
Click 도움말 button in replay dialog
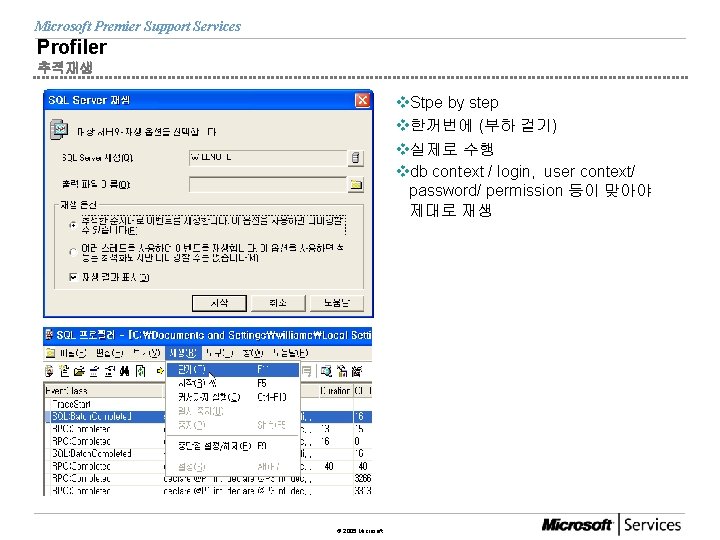click(337, 303)
